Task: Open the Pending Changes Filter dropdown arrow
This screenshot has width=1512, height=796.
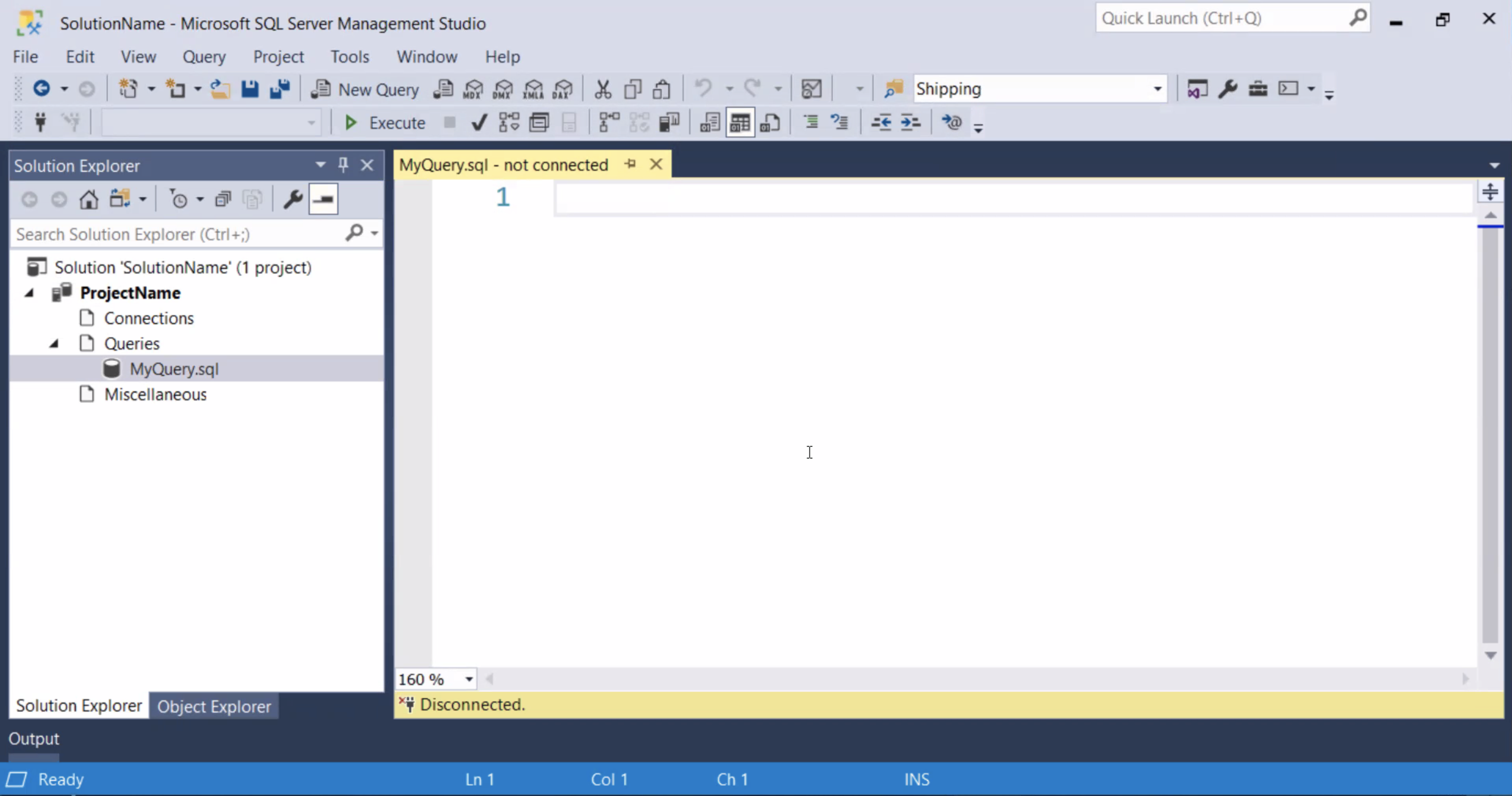Action: pos(200,199)
